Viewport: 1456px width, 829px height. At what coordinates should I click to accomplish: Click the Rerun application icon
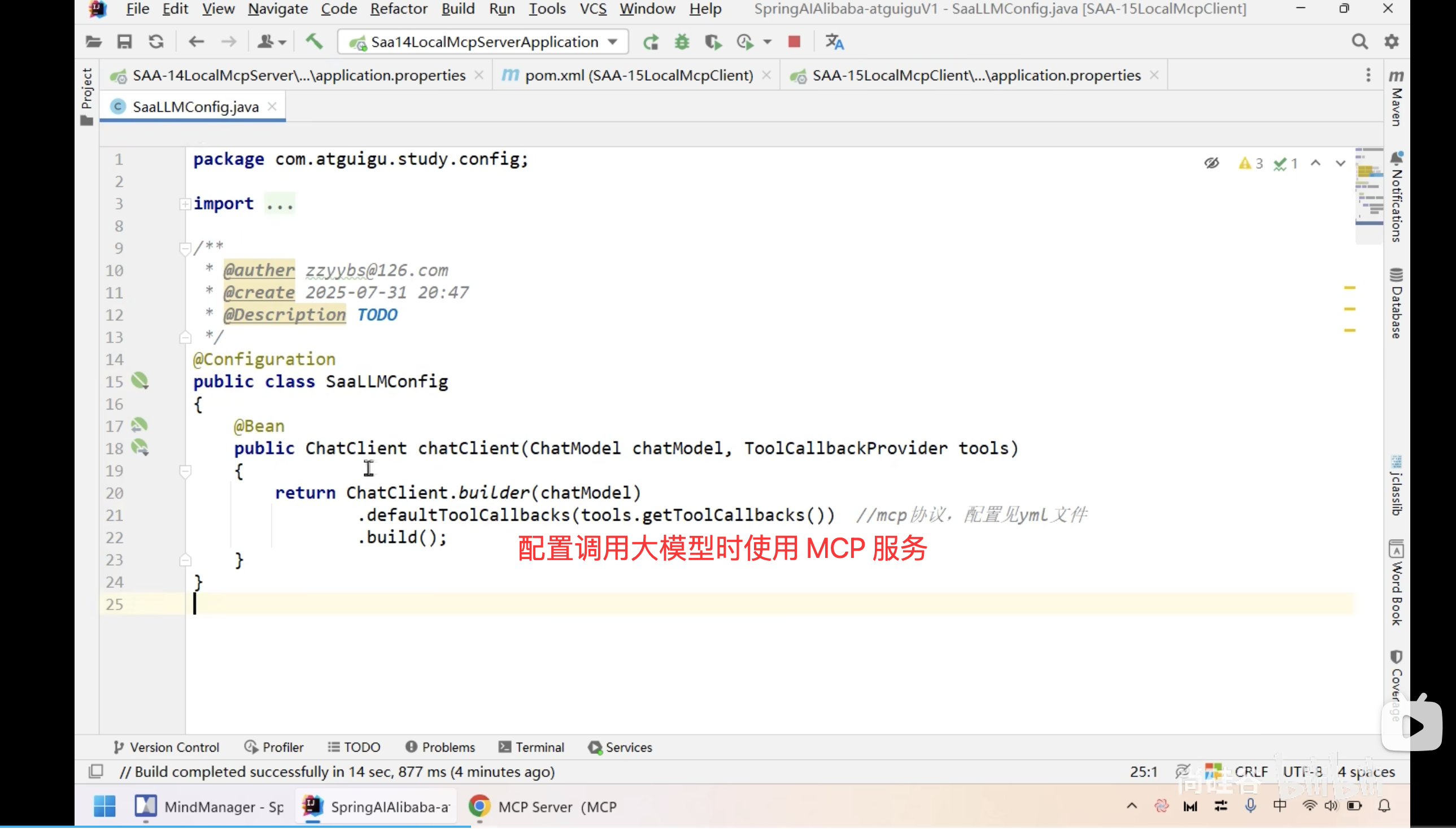pyautogui.click(x=650, y=42)
